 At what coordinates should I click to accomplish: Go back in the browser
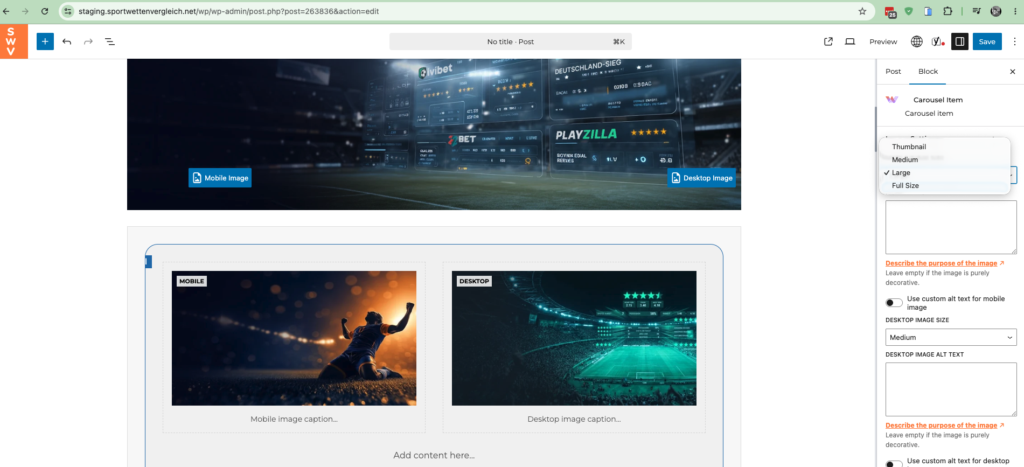(x=7, y=11)
